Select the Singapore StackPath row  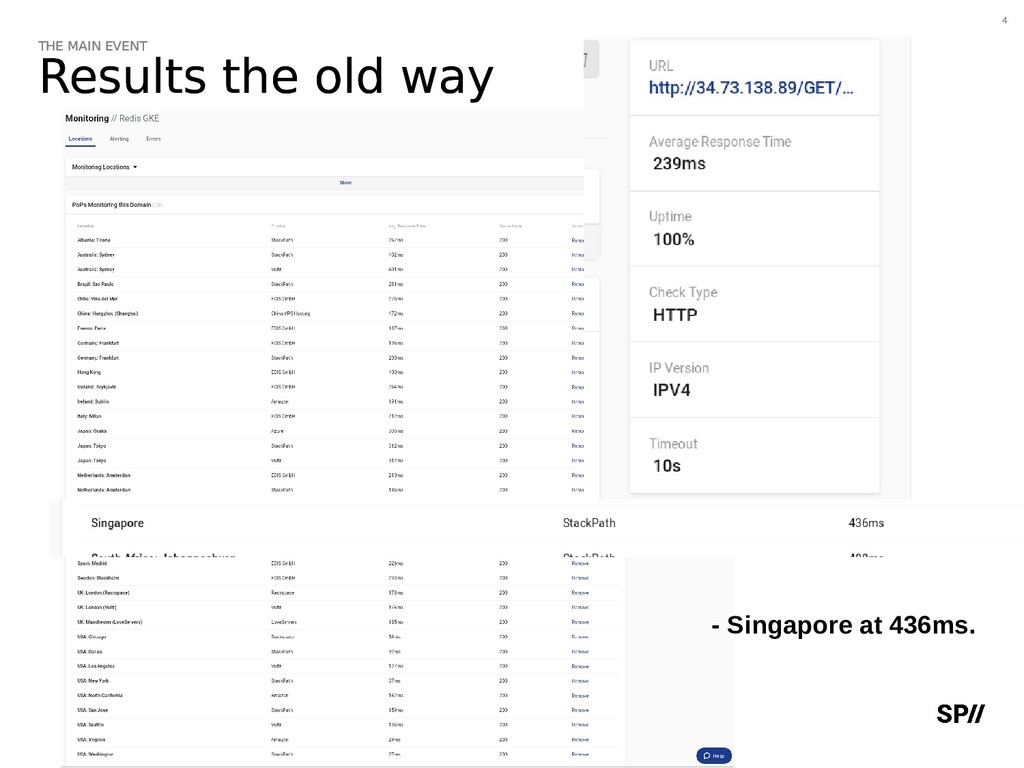coord(542,523)
